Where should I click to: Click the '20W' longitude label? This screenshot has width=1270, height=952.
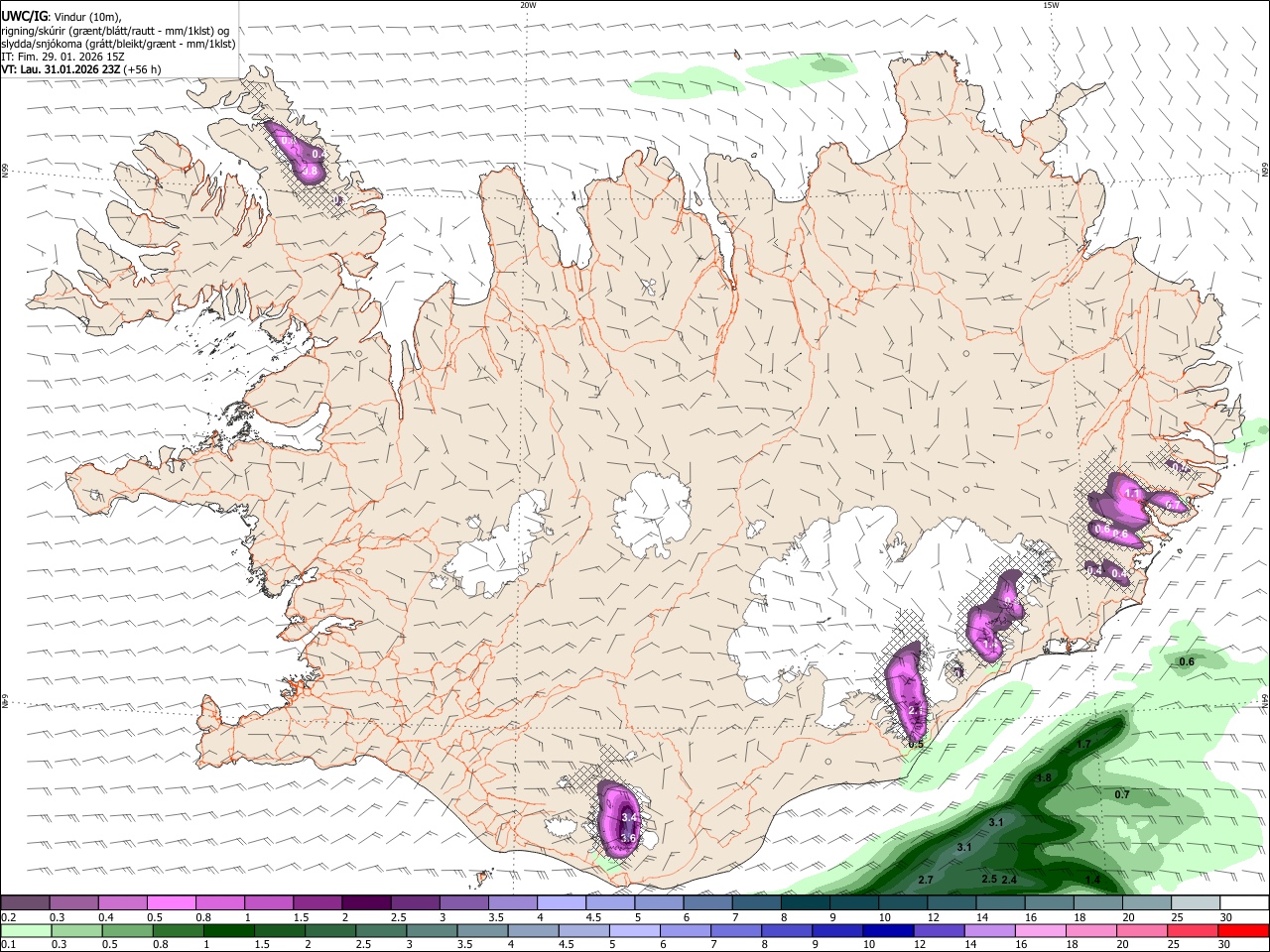[x=528, y=5]
